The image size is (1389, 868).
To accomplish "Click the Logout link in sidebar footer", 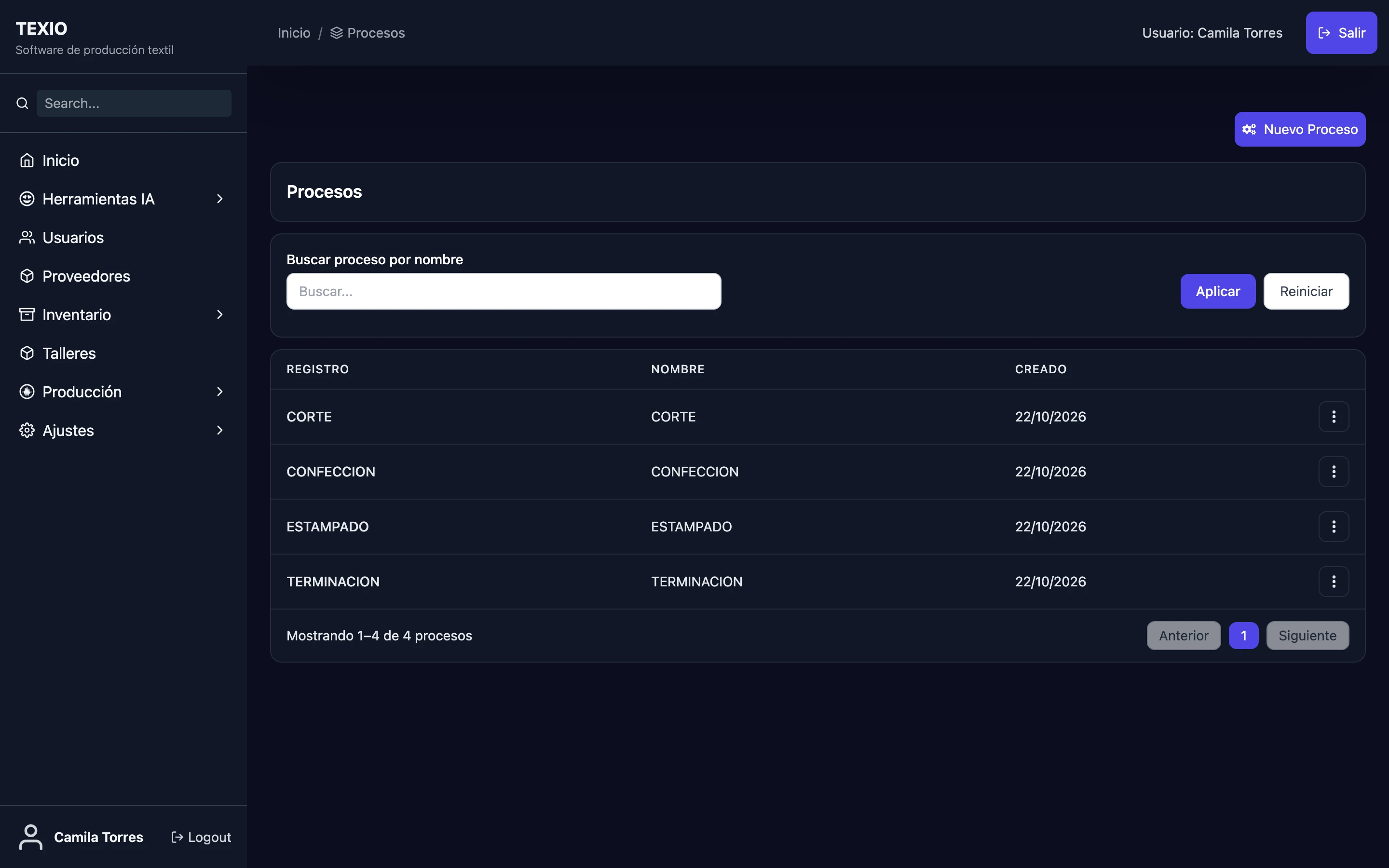I will click(201, 837).
